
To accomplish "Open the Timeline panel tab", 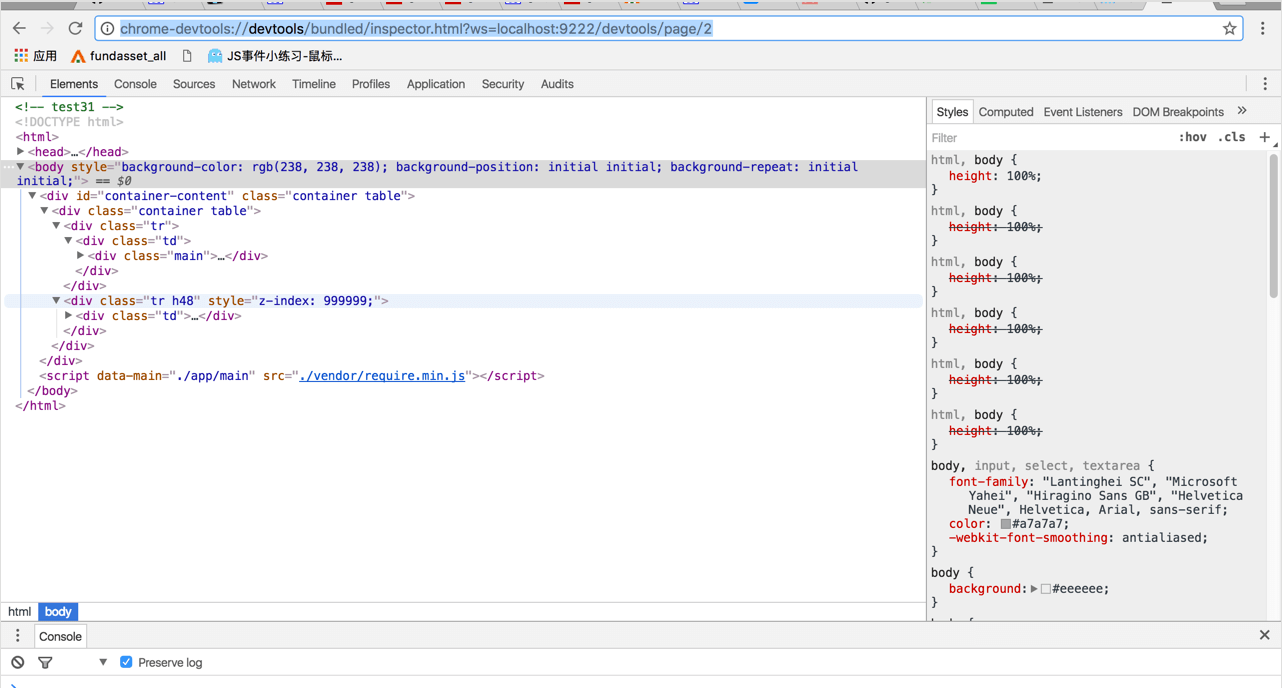I will tap(314, 85).
